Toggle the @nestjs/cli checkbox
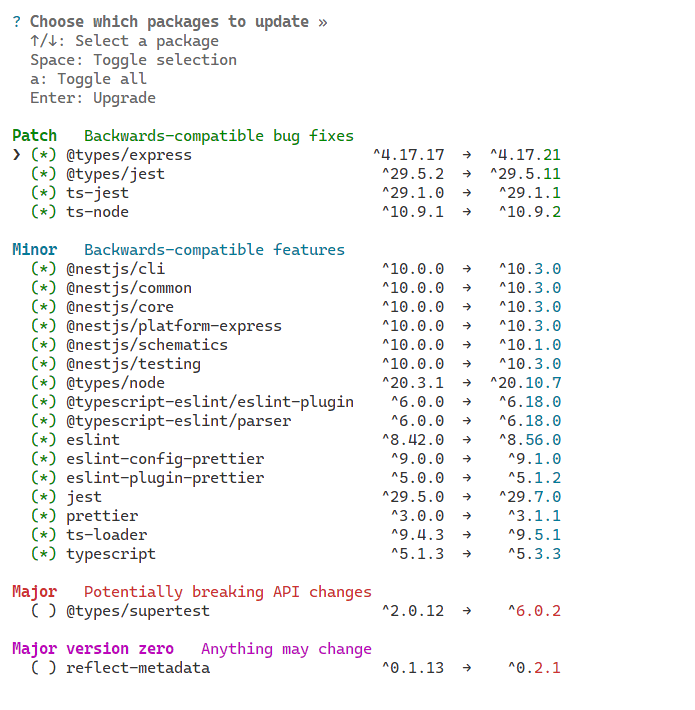 pyautogui.click(x=43, y=269)
